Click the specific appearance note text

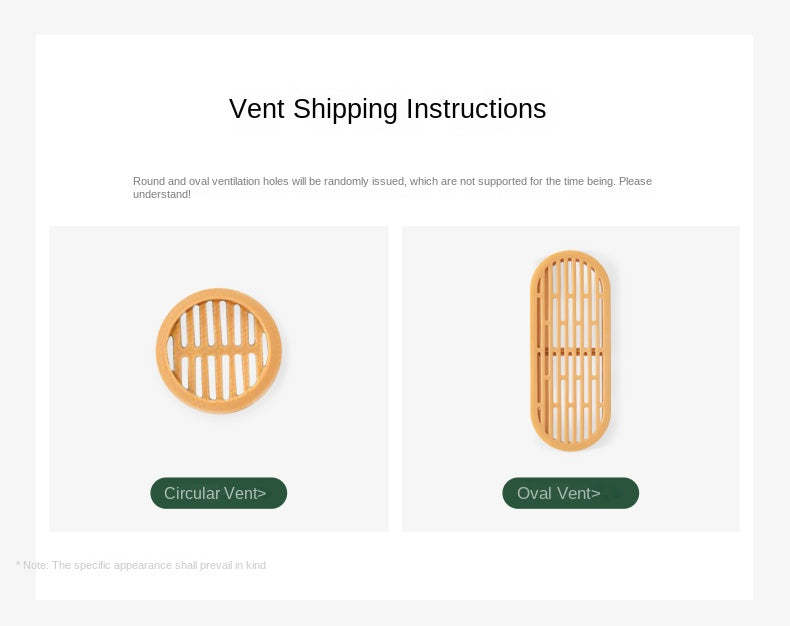141,565
